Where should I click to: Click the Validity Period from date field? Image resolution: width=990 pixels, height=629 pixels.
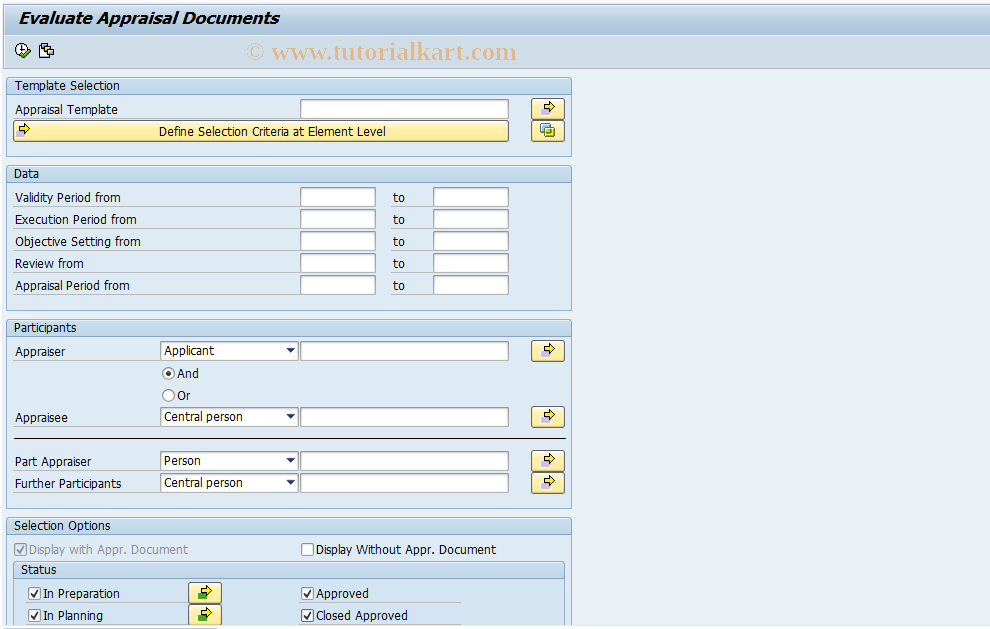point(338,197)
